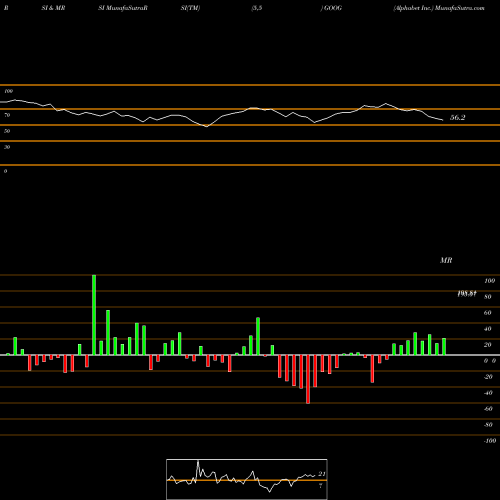Open the mini overview chart thumbnail at bottom
This screenshot has width=500, height=500.
[247, 479]
